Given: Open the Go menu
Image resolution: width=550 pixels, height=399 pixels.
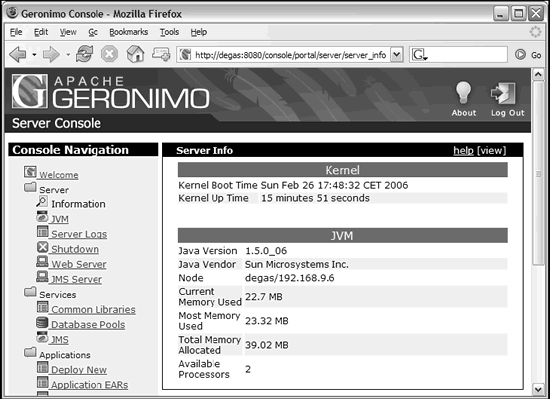Looking at the screenshot, I should pos(93,32).
